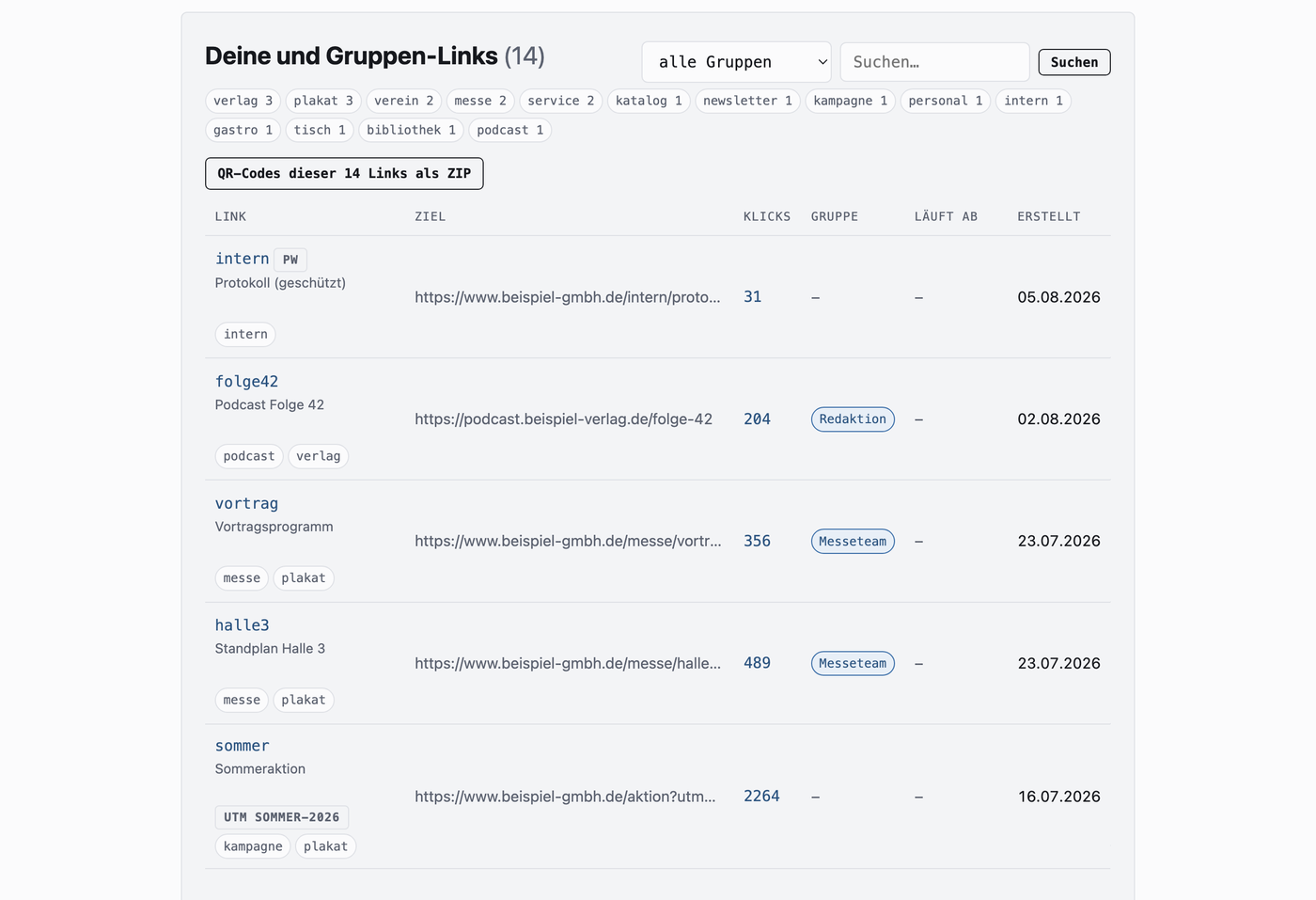Apply the 'kampagne 1' tag filter at top
This screenshot has height=900, width=1316.
click(x=850, y=101)
